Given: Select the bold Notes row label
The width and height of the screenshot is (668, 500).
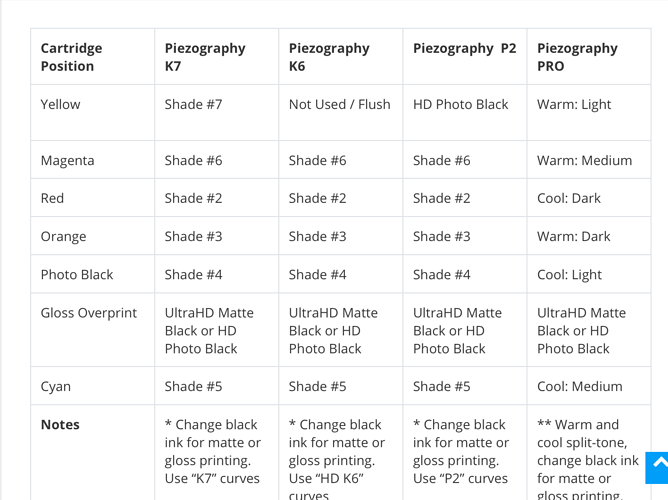Looking at the screenshot, I should tap(60, 425).
